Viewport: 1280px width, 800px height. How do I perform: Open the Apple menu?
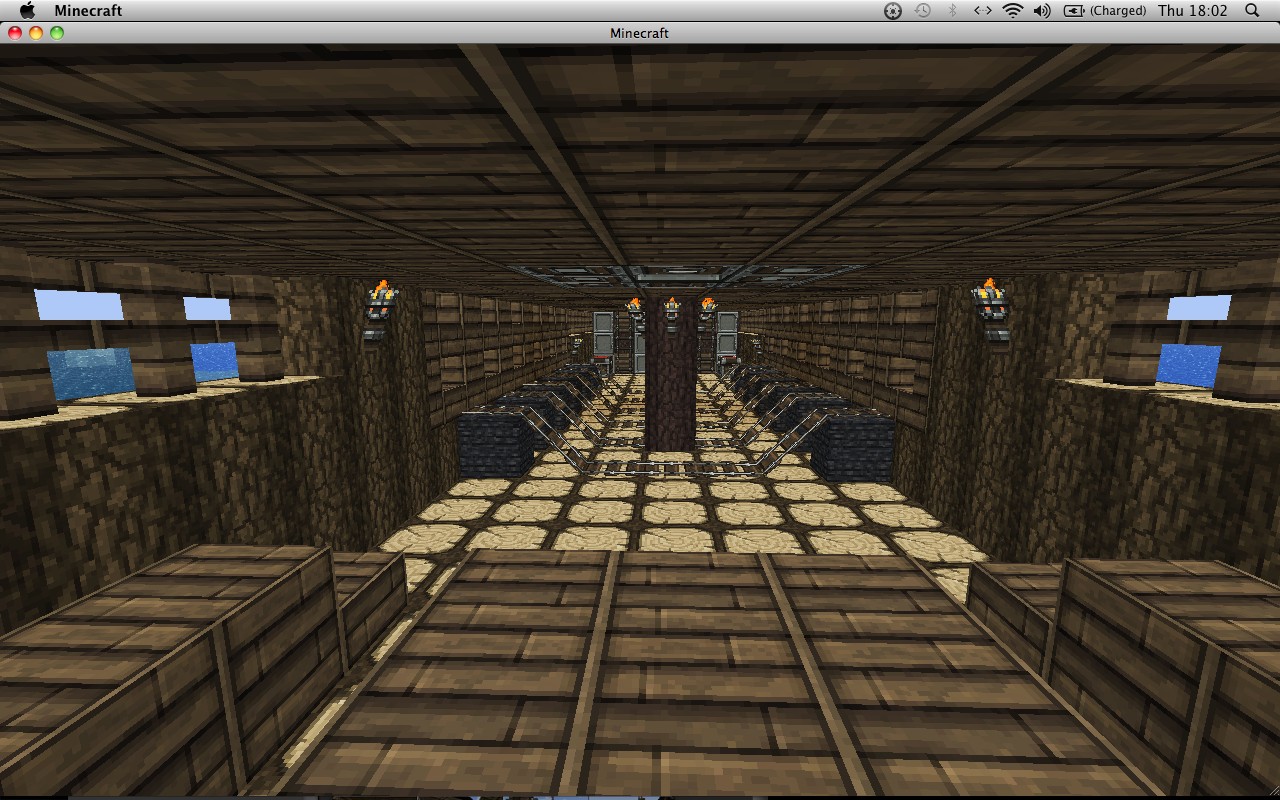(x=27, y=10)
